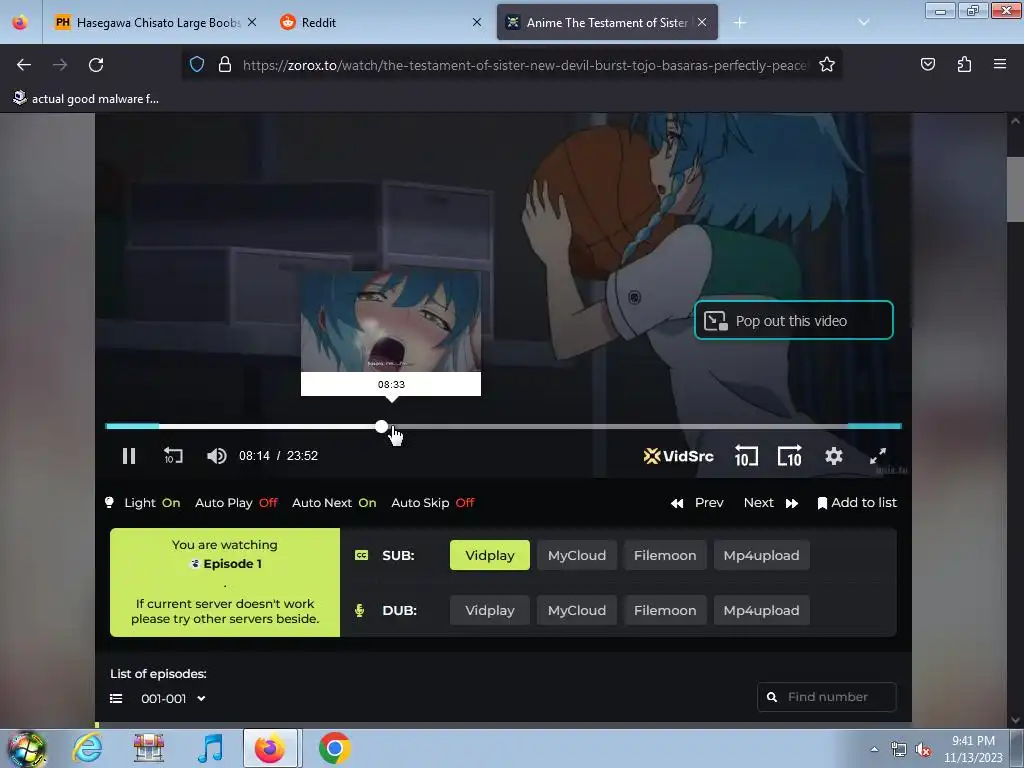Bookmark this page with star
The width and height of the screenshot is (1024, 768).
pyautogui.click(x=827, y=65)
